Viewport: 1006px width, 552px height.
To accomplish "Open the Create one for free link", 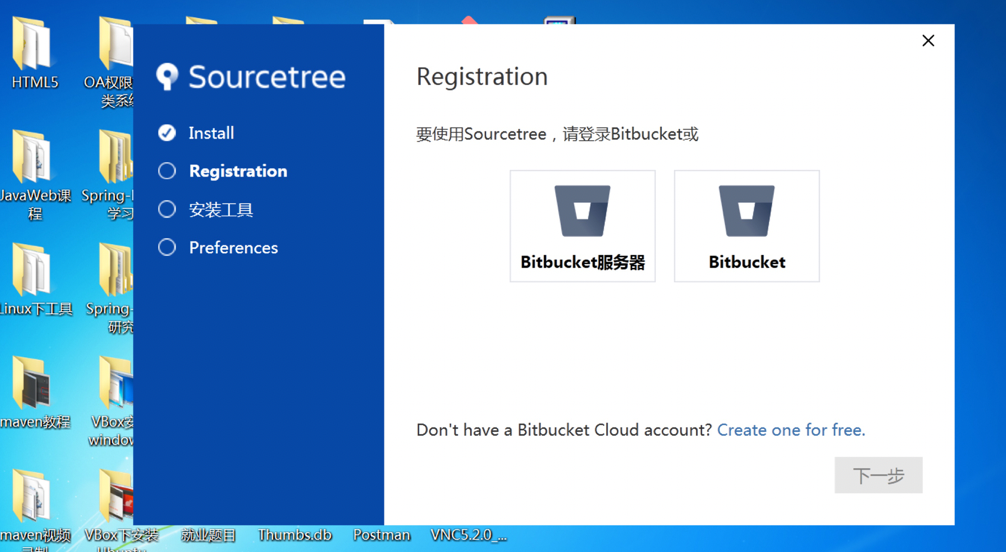I will coord(791,429).
